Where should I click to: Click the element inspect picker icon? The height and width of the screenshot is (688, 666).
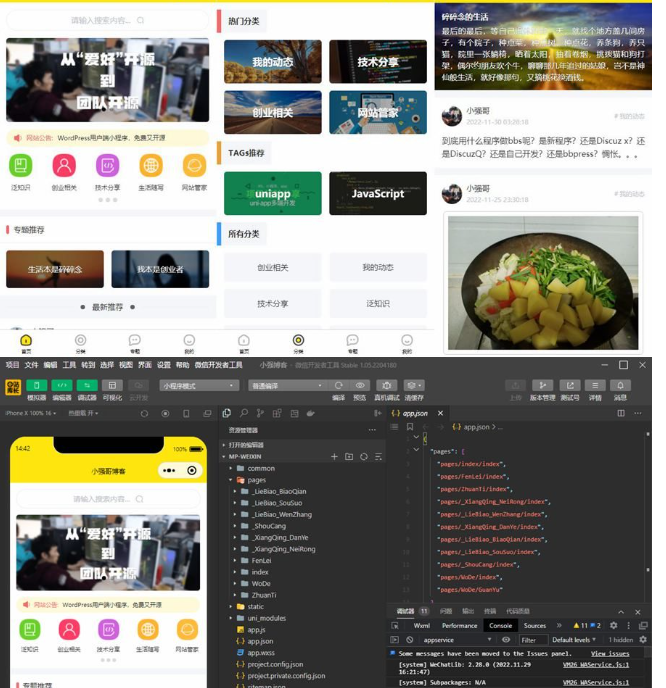[395, 626]
